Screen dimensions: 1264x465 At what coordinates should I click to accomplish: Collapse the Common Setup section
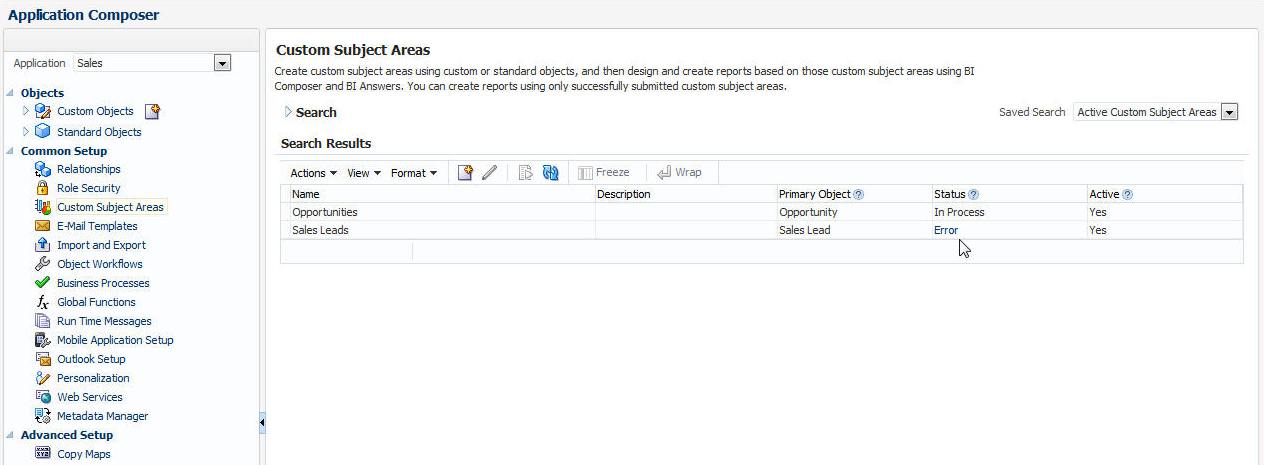coord(12,151)
